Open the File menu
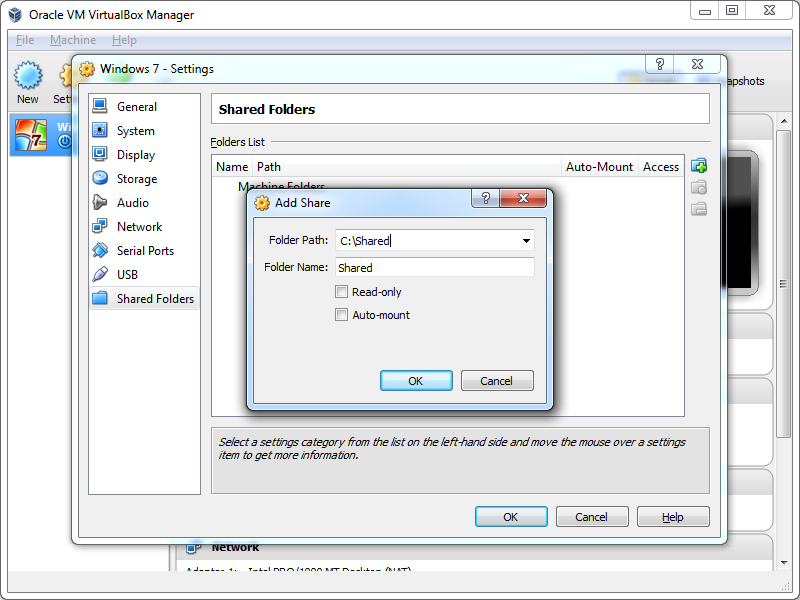The height and width of the screenshot is (600, 800). (25, 40)
